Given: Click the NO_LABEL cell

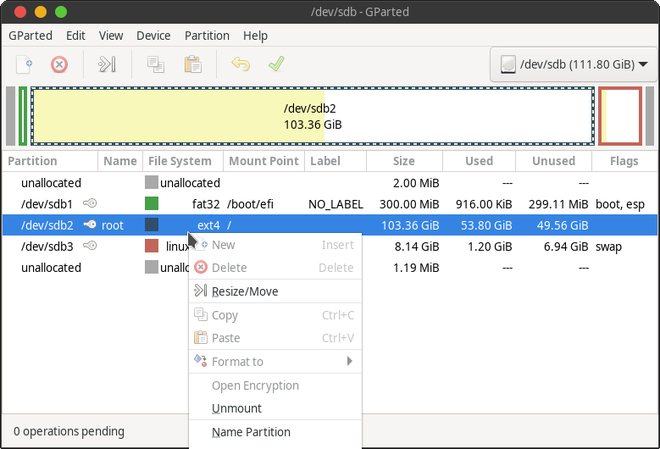Looking at the screenshot, I should tap(335, 205).
